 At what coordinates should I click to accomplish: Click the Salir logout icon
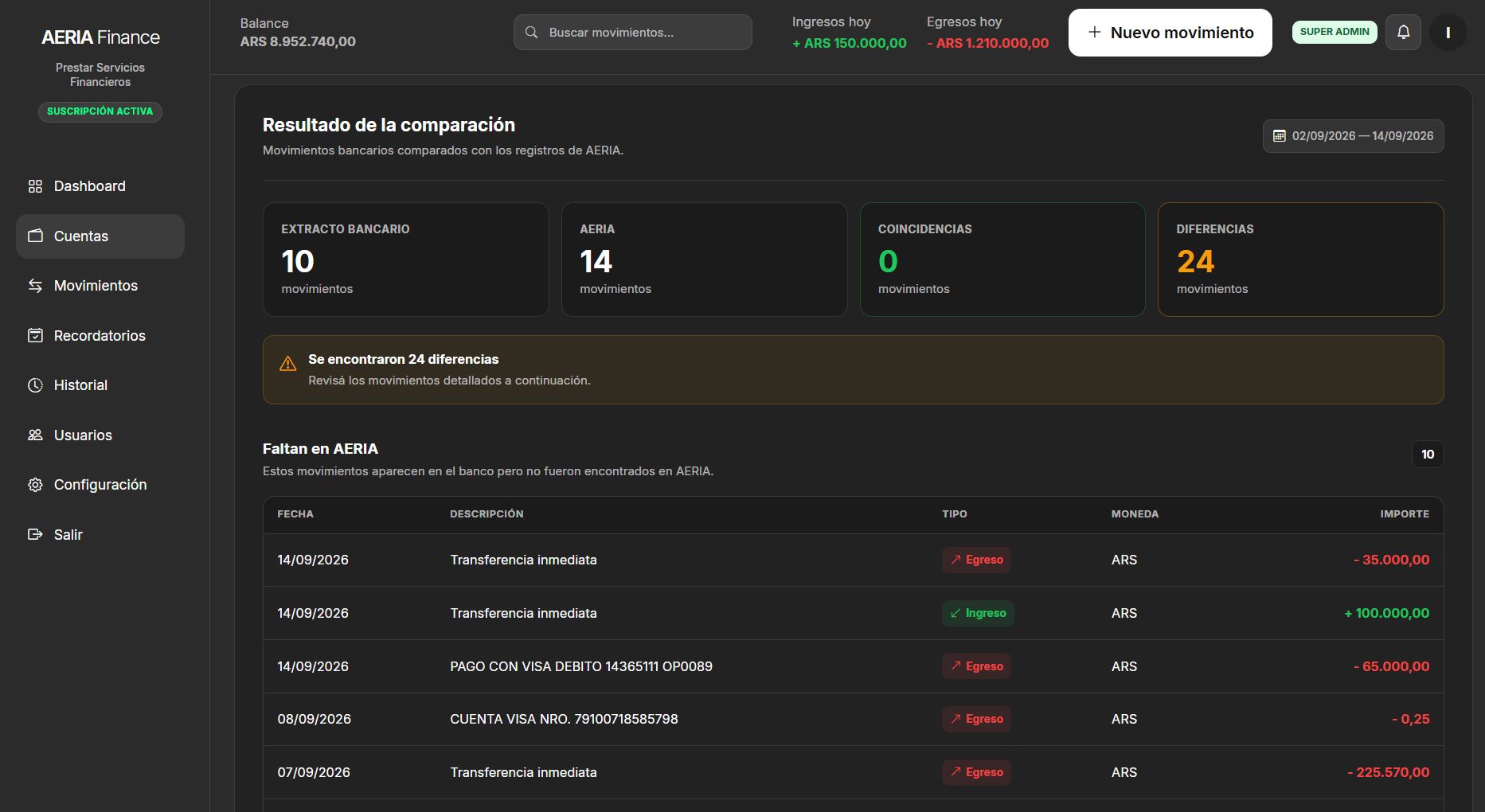[x=35, y=535]
